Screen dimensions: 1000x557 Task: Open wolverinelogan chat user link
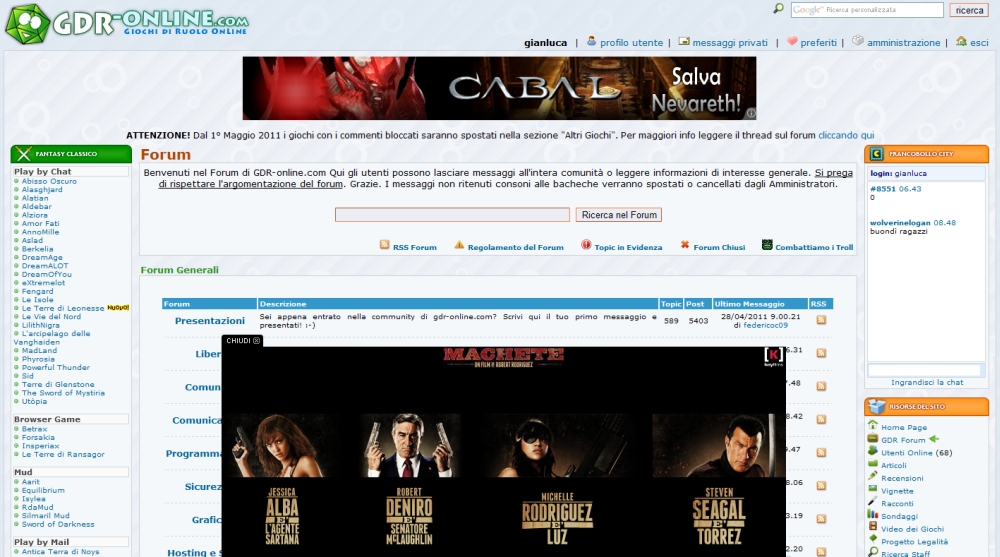tap(900, 223)
